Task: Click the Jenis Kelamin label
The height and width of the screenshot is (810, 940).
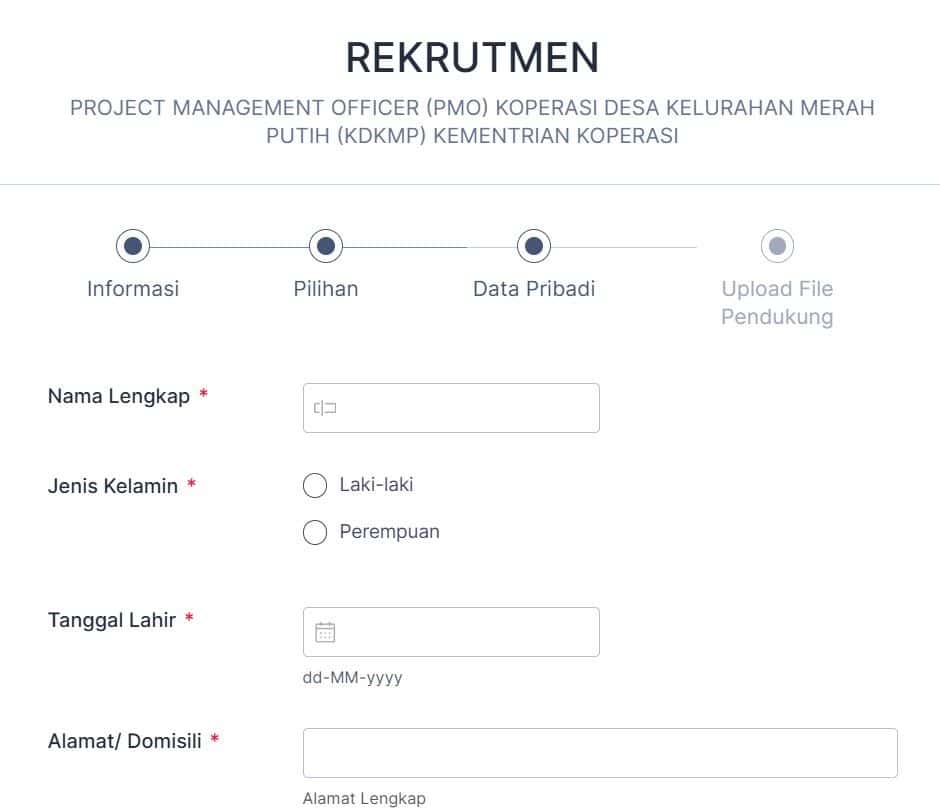Action: pos(113,486)
